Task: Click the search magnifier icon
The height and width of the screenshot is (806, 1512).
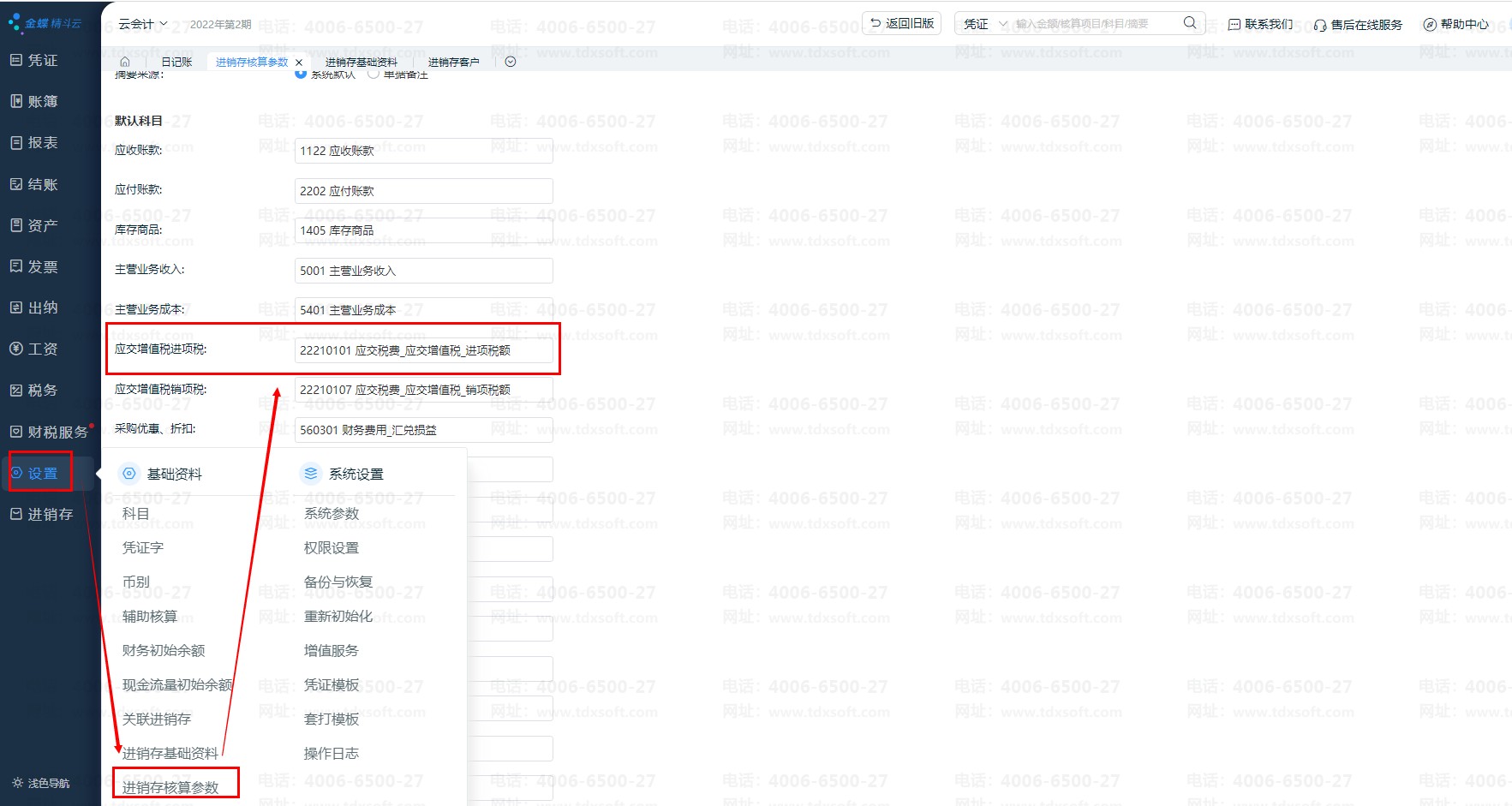Action: 1189,23
